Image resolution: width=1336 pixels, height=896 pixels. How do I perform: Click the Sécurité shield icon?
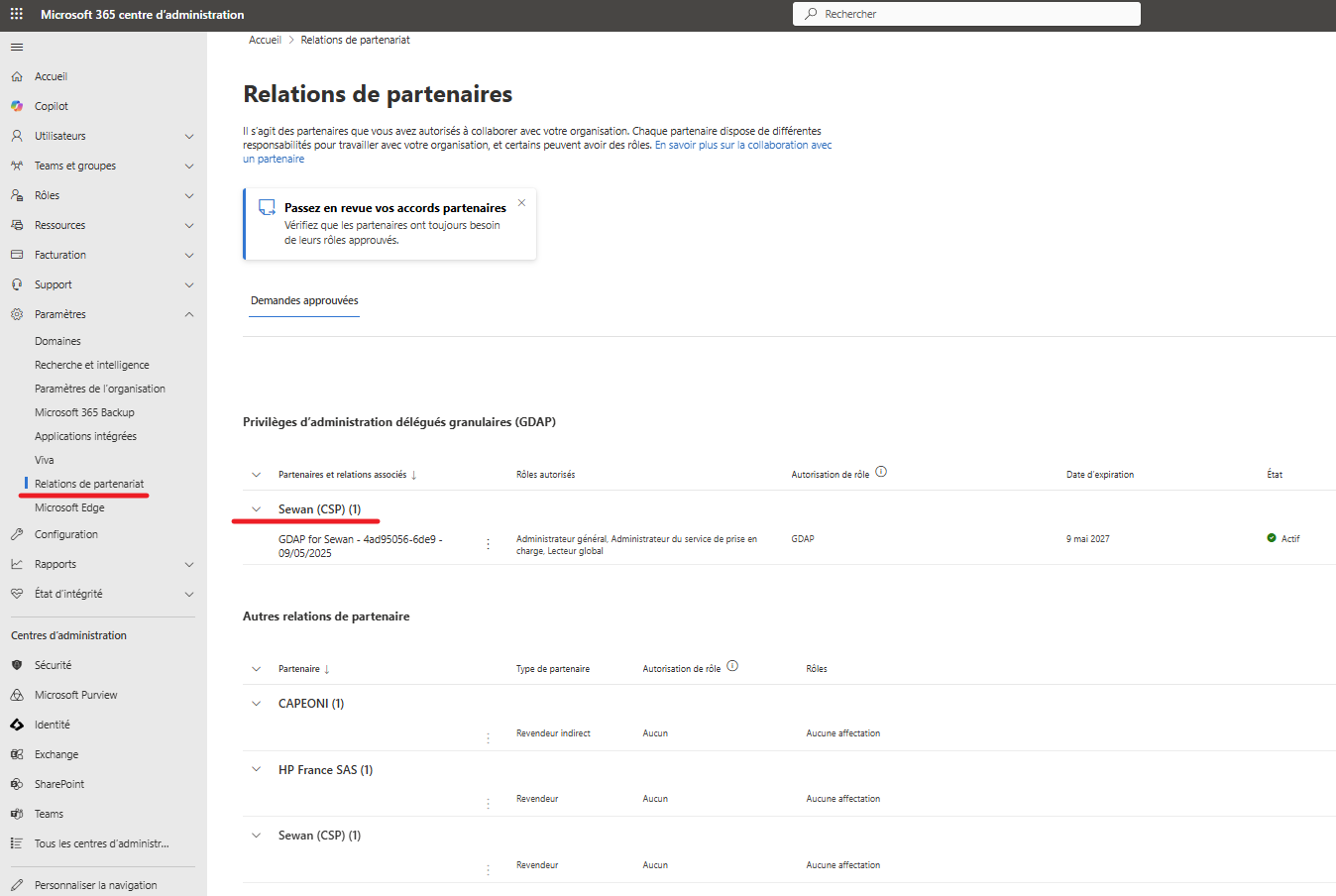(17, 665)
